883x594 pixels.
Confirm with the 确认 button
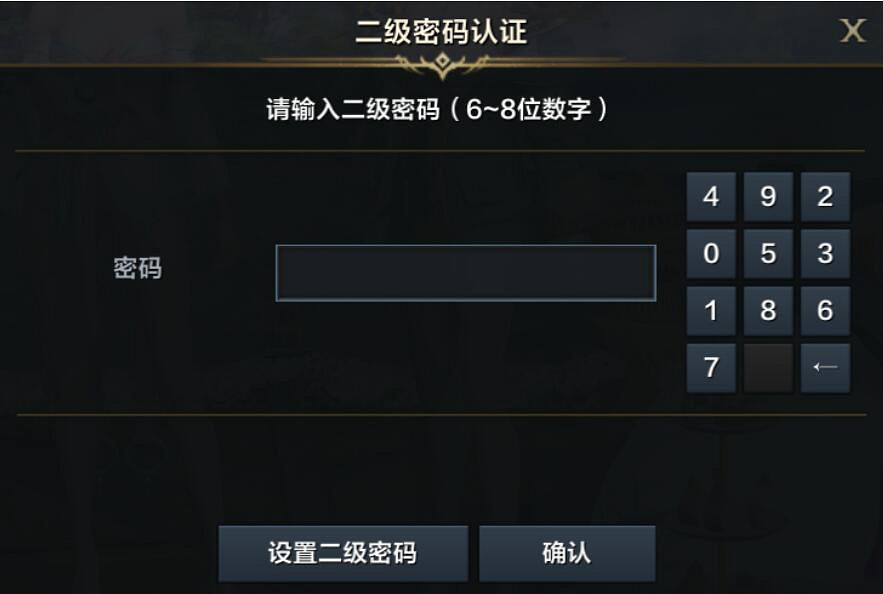[567, 553]
